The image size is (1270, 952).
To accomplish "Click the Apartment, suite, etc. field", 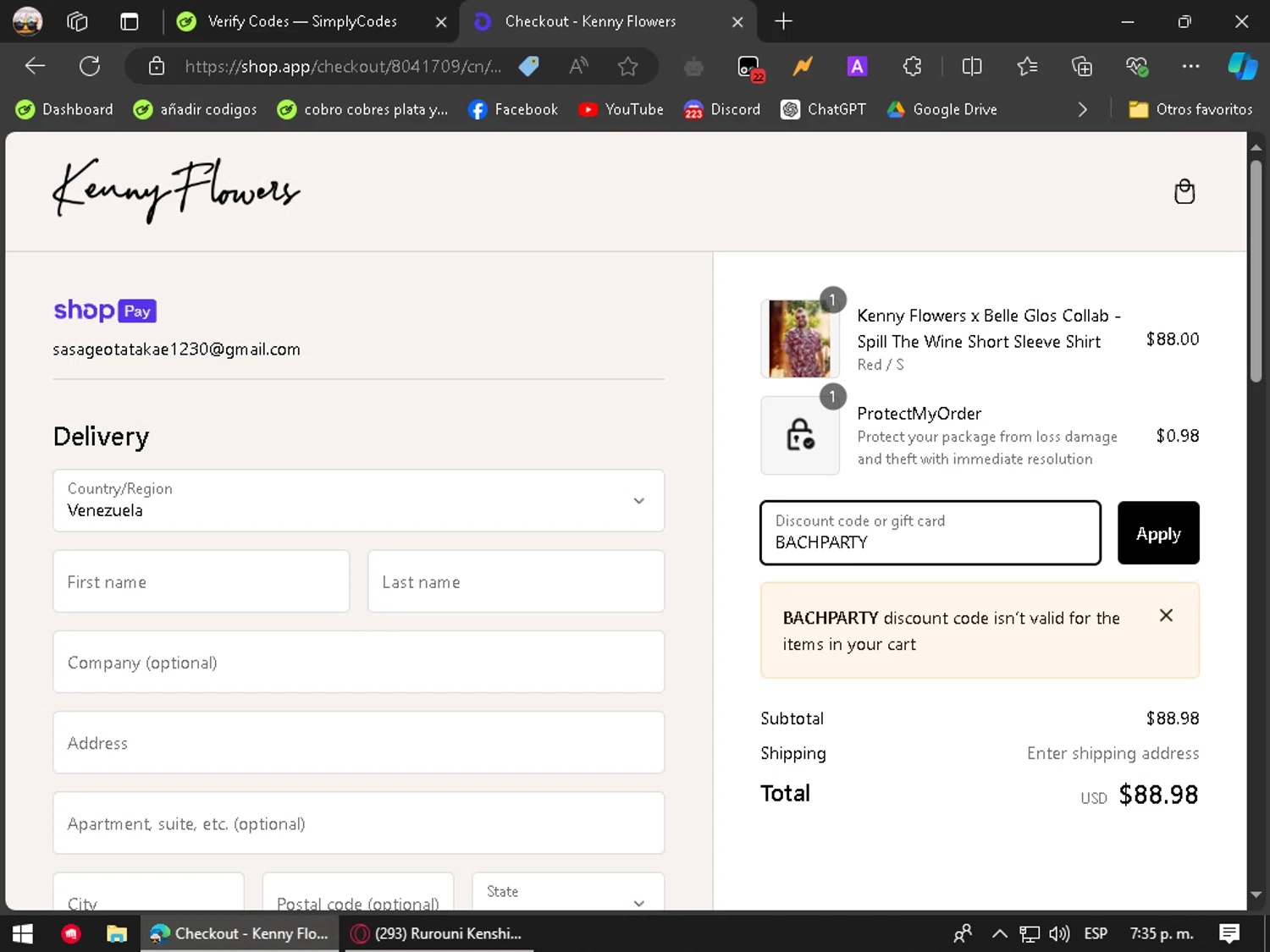I will (x=358, y=823).
